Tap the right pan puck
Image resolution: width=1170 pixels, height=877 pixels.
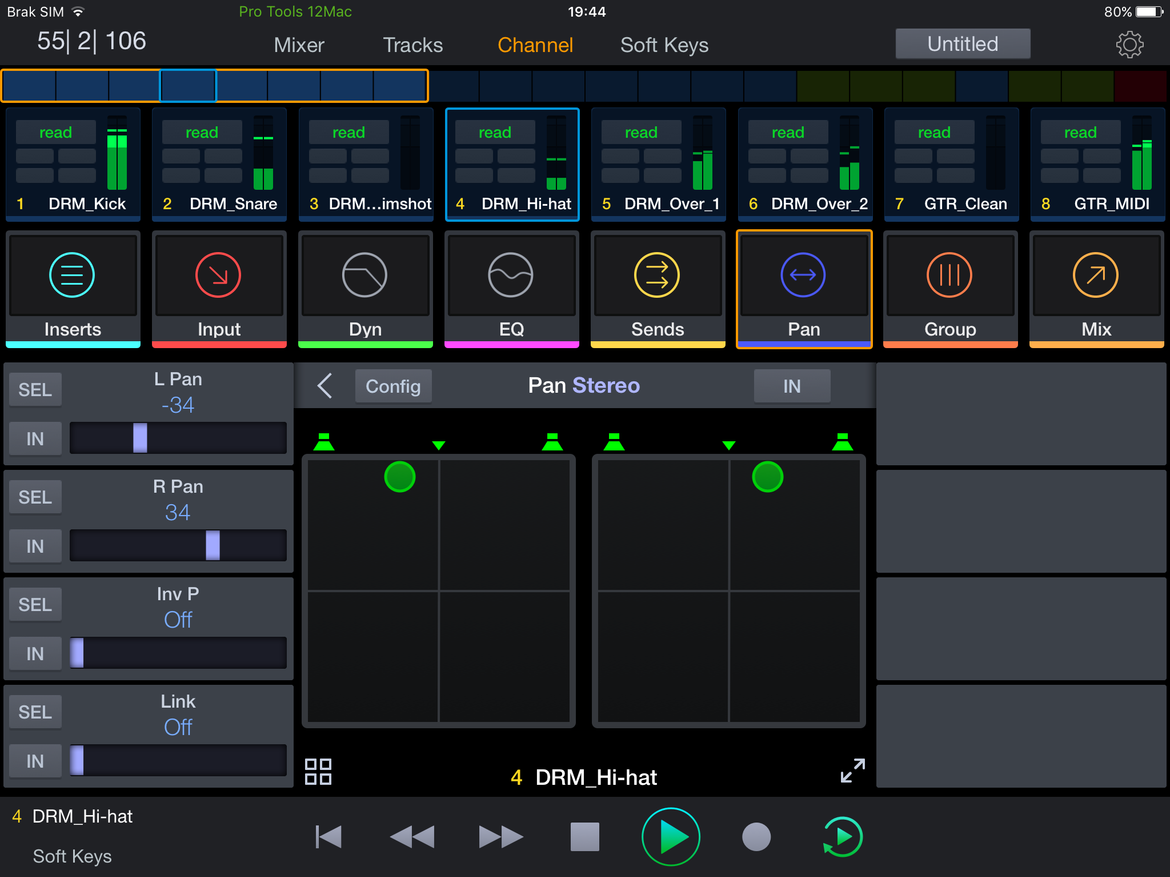click(767, 477)
